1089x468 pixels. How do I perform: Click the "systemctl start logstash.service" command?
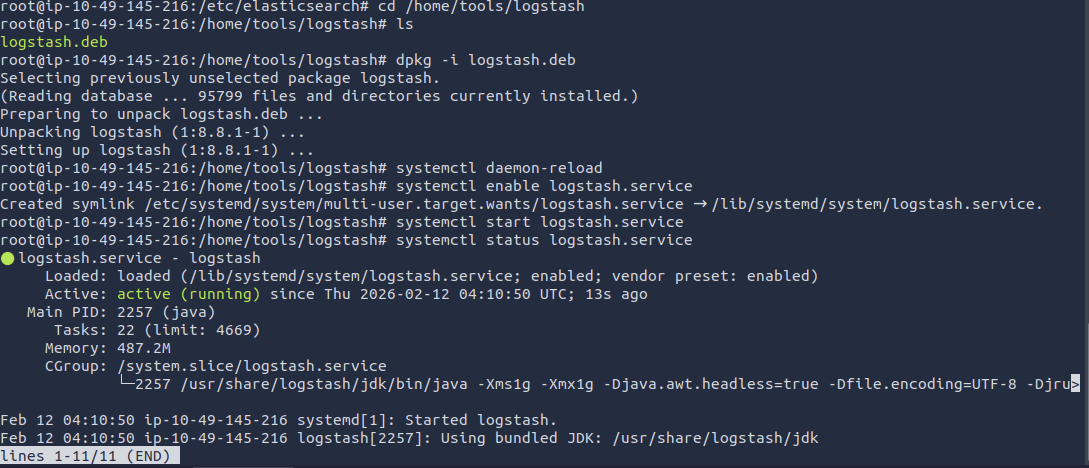pos(540,222)
